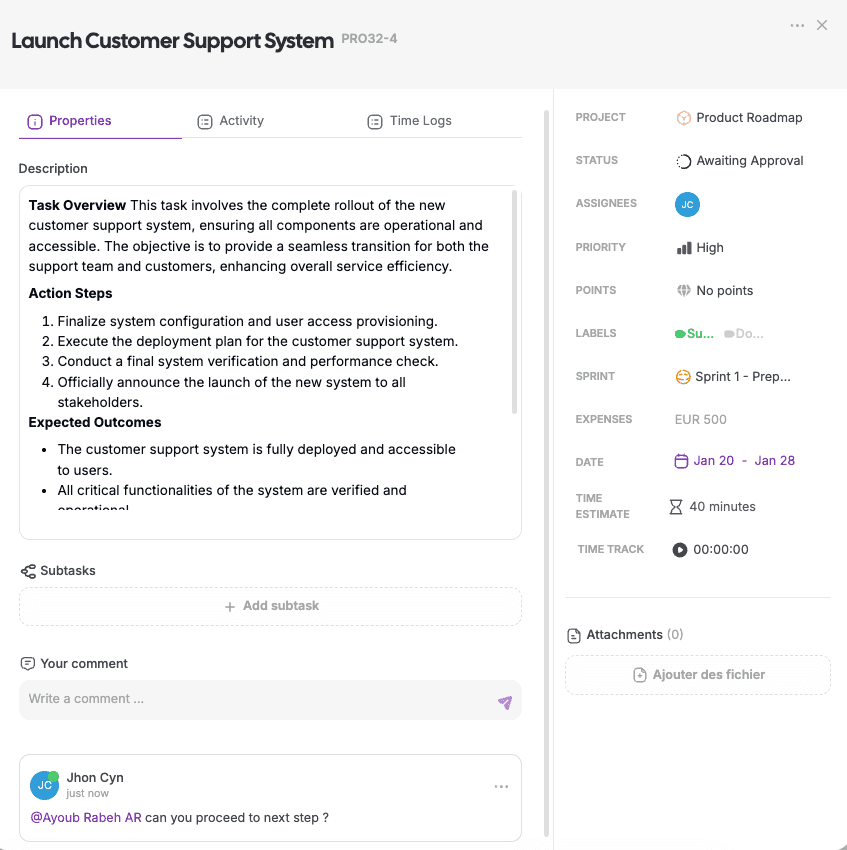Click the Time Logs tab list icon
This screenshot has height=850, width=847.
pyautogui.click(x=375, y=121)
